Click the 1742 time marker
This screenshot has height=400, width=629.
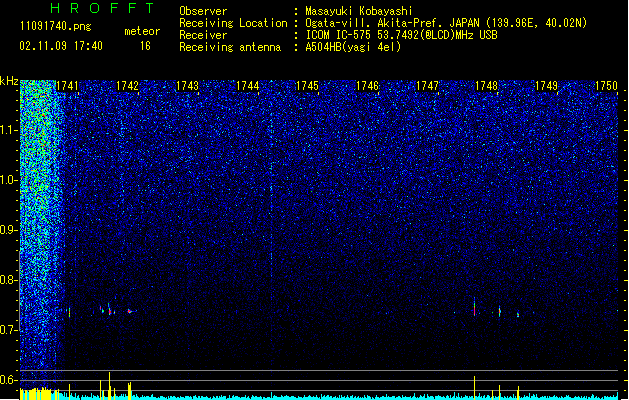point(127,86)
